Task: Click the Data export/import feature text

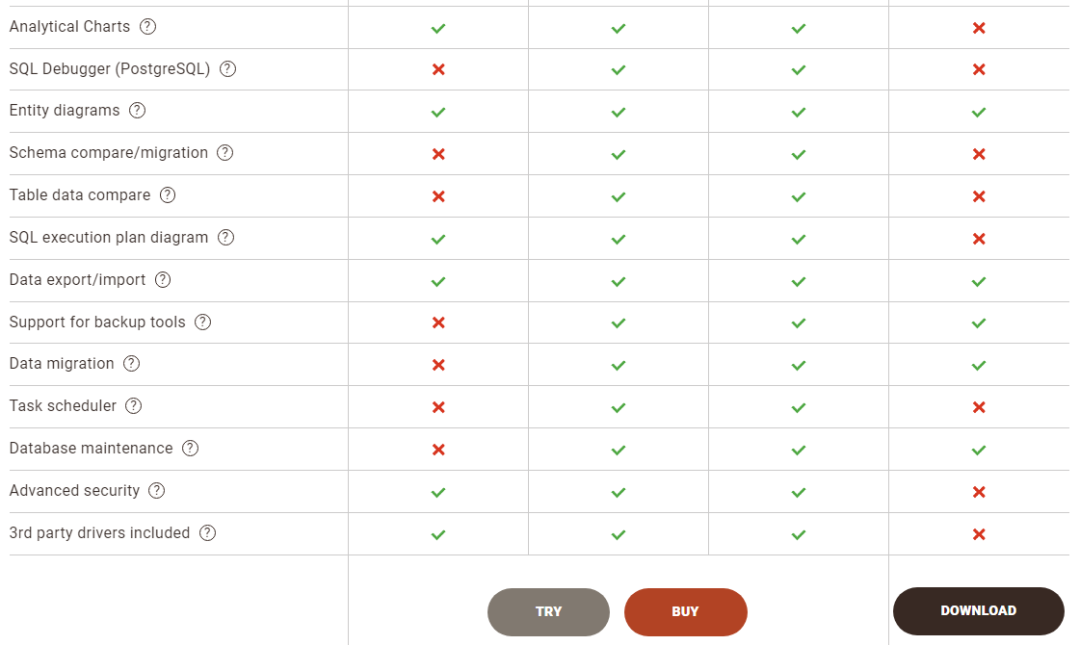Action: (x=77, y=280)
